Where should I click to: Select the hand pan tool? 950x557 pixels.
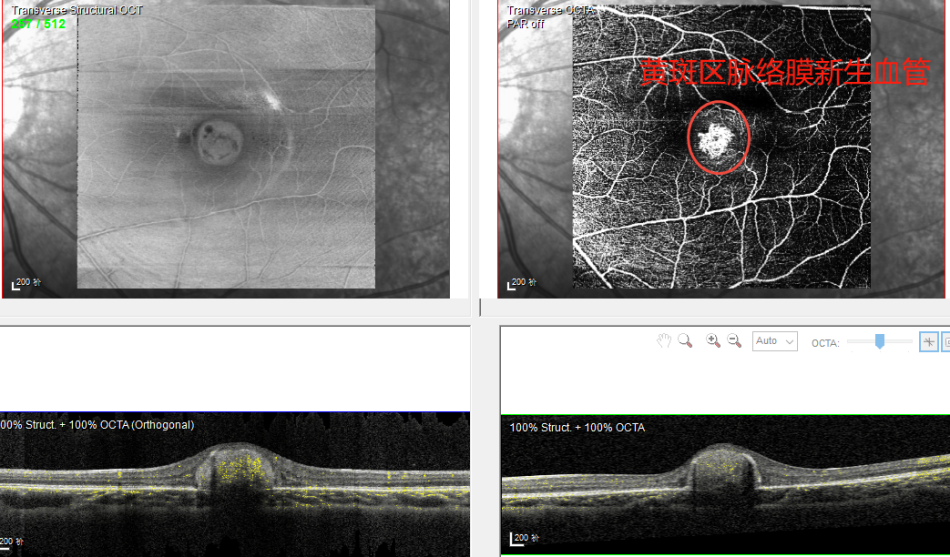pos(663,341)
